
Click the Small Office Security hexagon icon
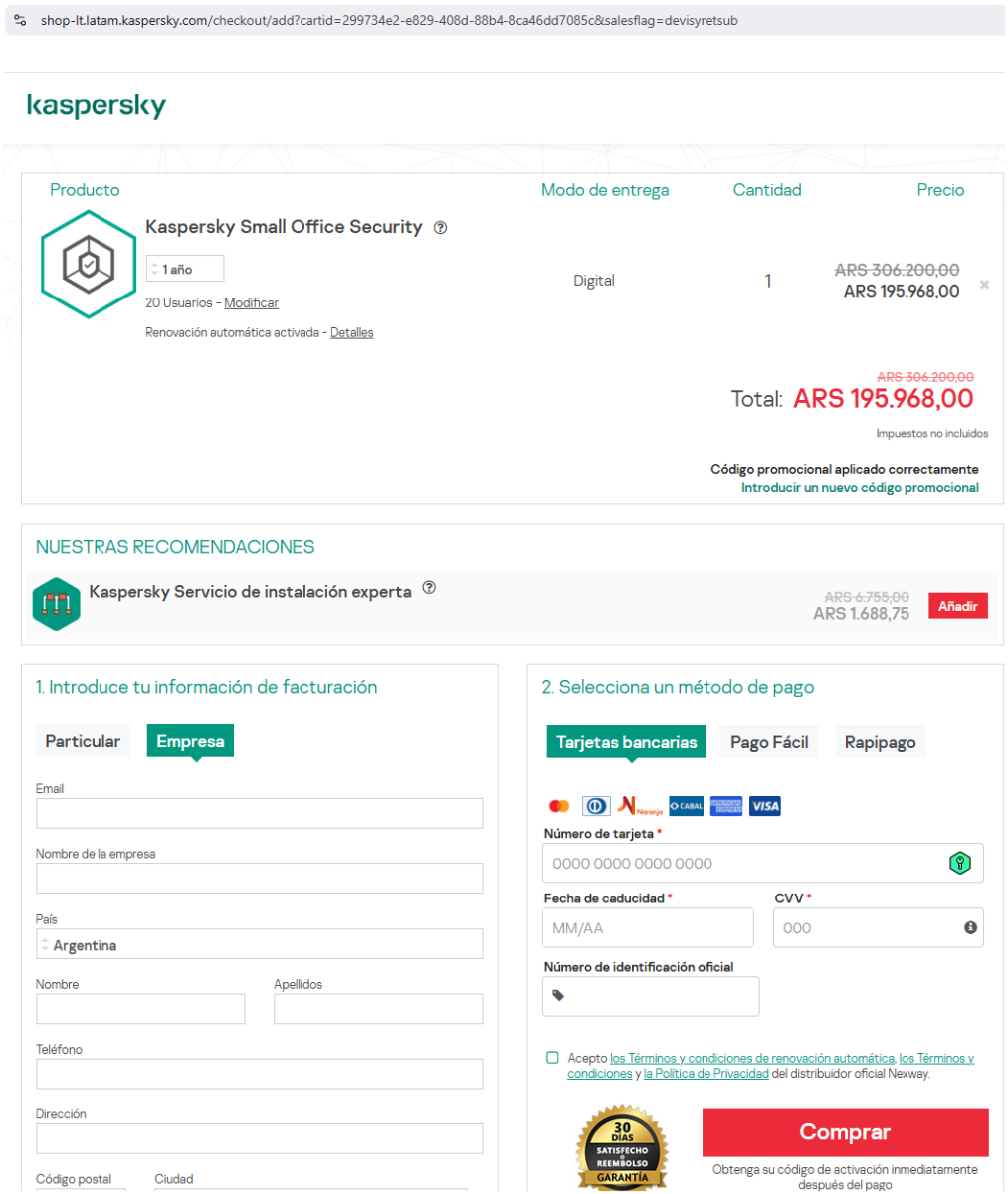point(88,265)
